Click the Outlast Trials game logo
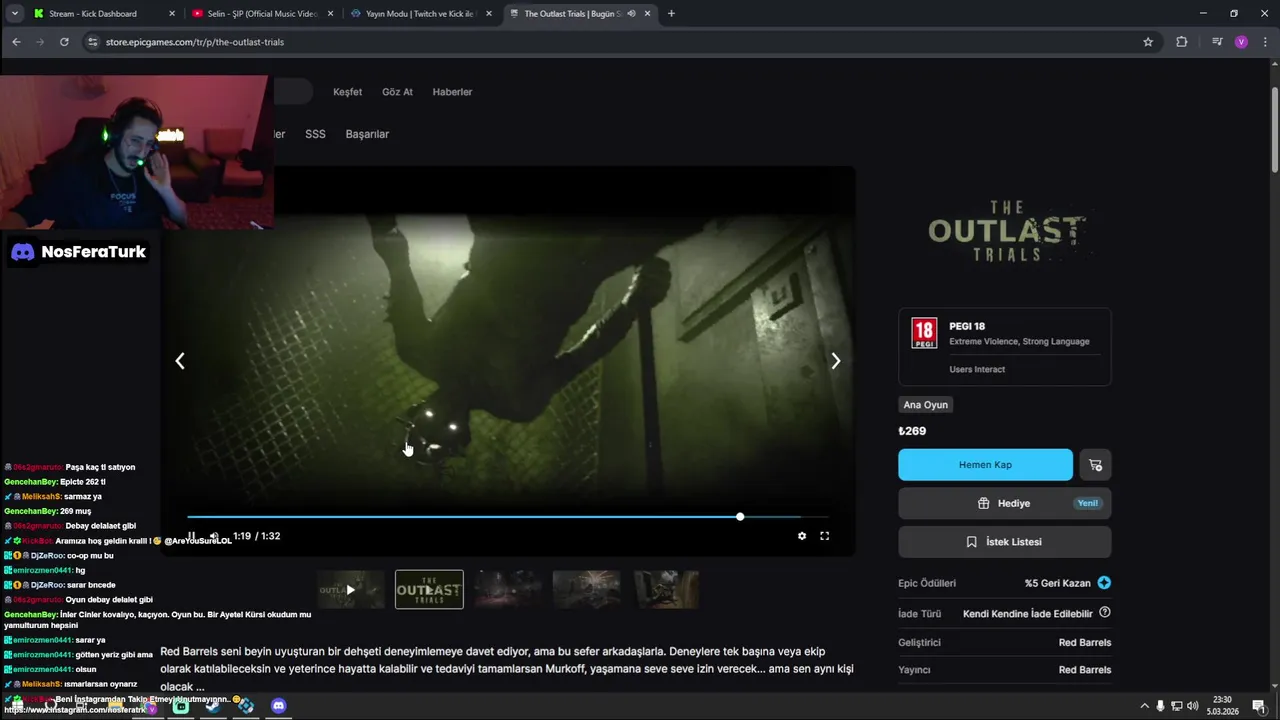 1004,232
